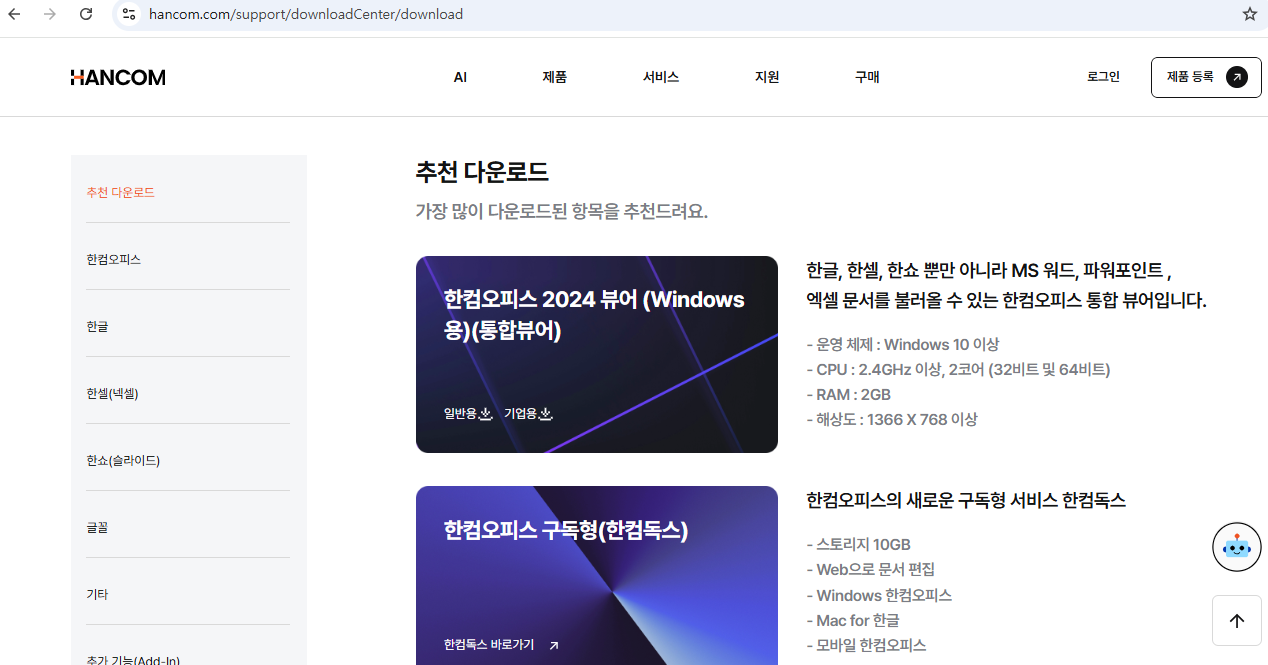Viewport: 1268px width, 665px height.
Task: Click the browser back arrow
Action: click(x=14, y=14)
